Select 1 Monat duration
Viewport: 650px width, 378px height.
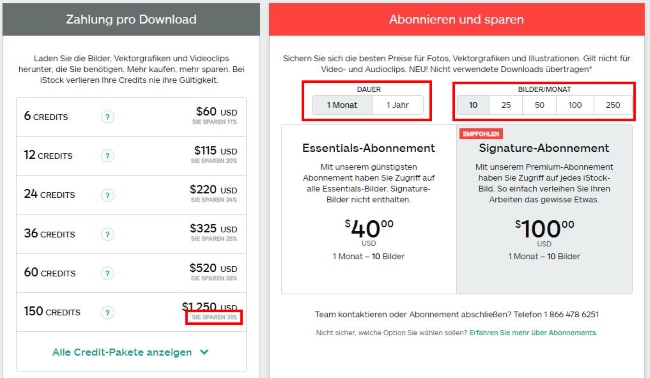click(342, 105)
